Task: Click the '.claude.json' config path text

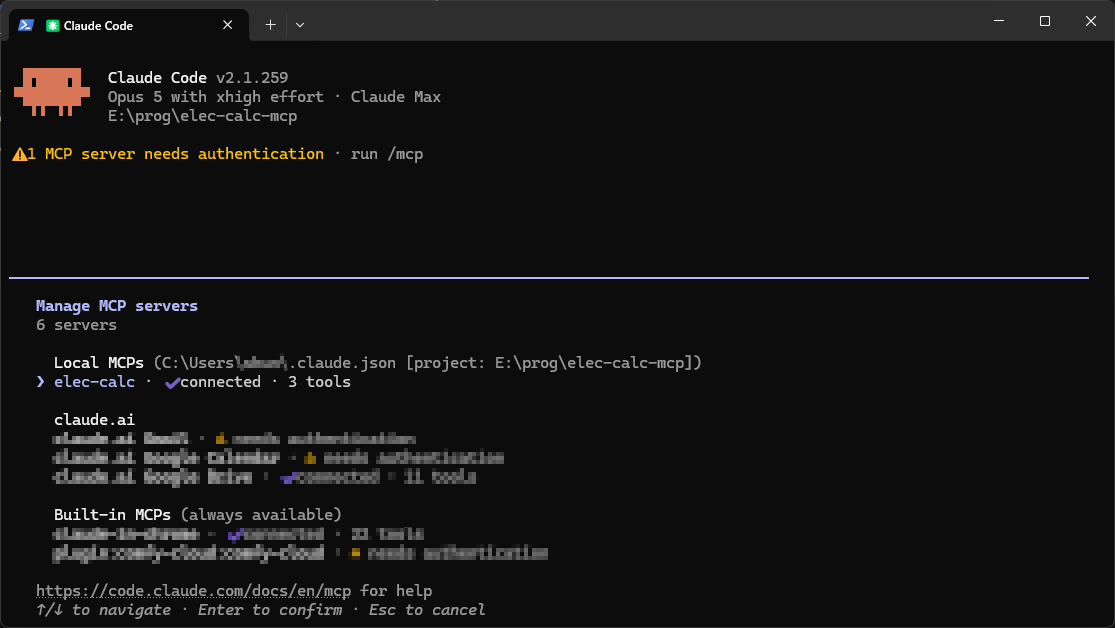Action: pos(342,363)
